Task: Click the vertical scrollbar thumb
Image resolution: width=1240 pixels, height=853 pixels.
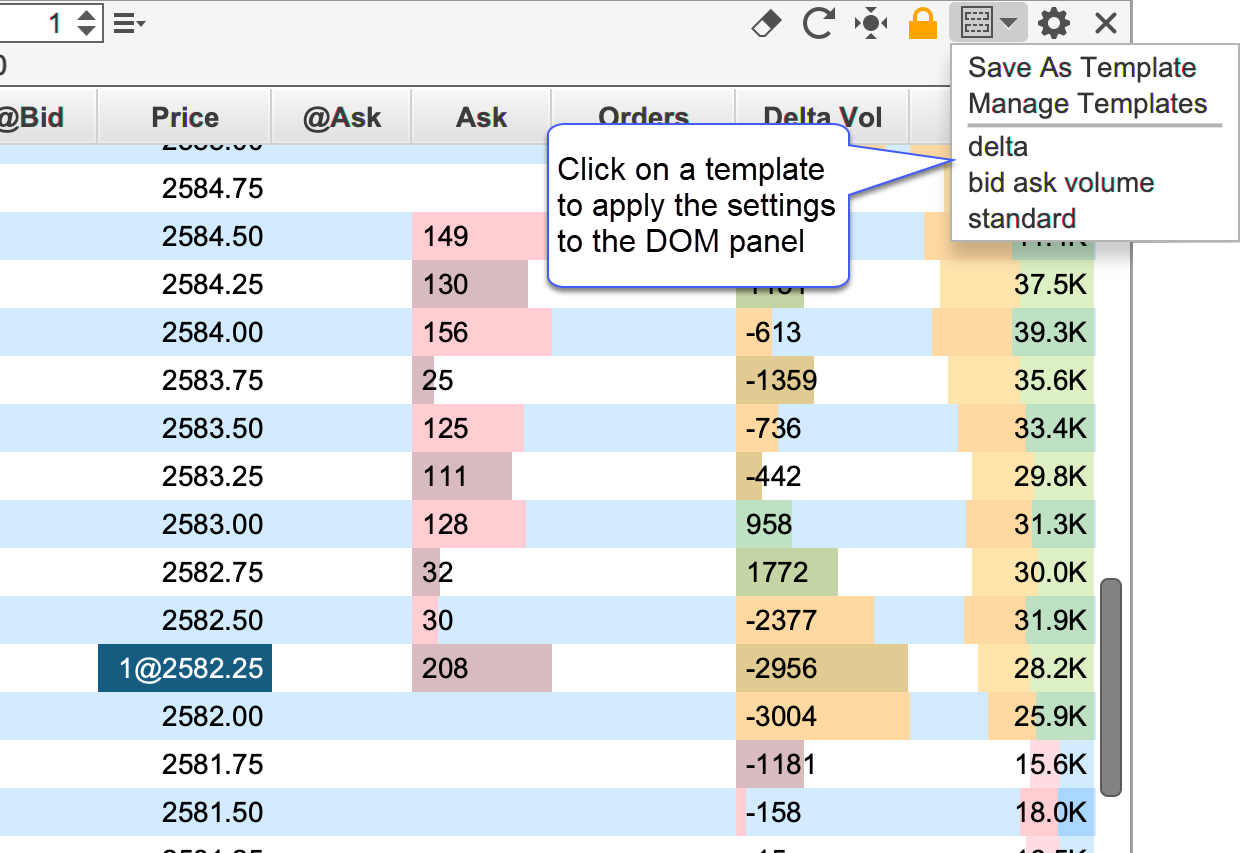Action: (x=1110, y=686)
